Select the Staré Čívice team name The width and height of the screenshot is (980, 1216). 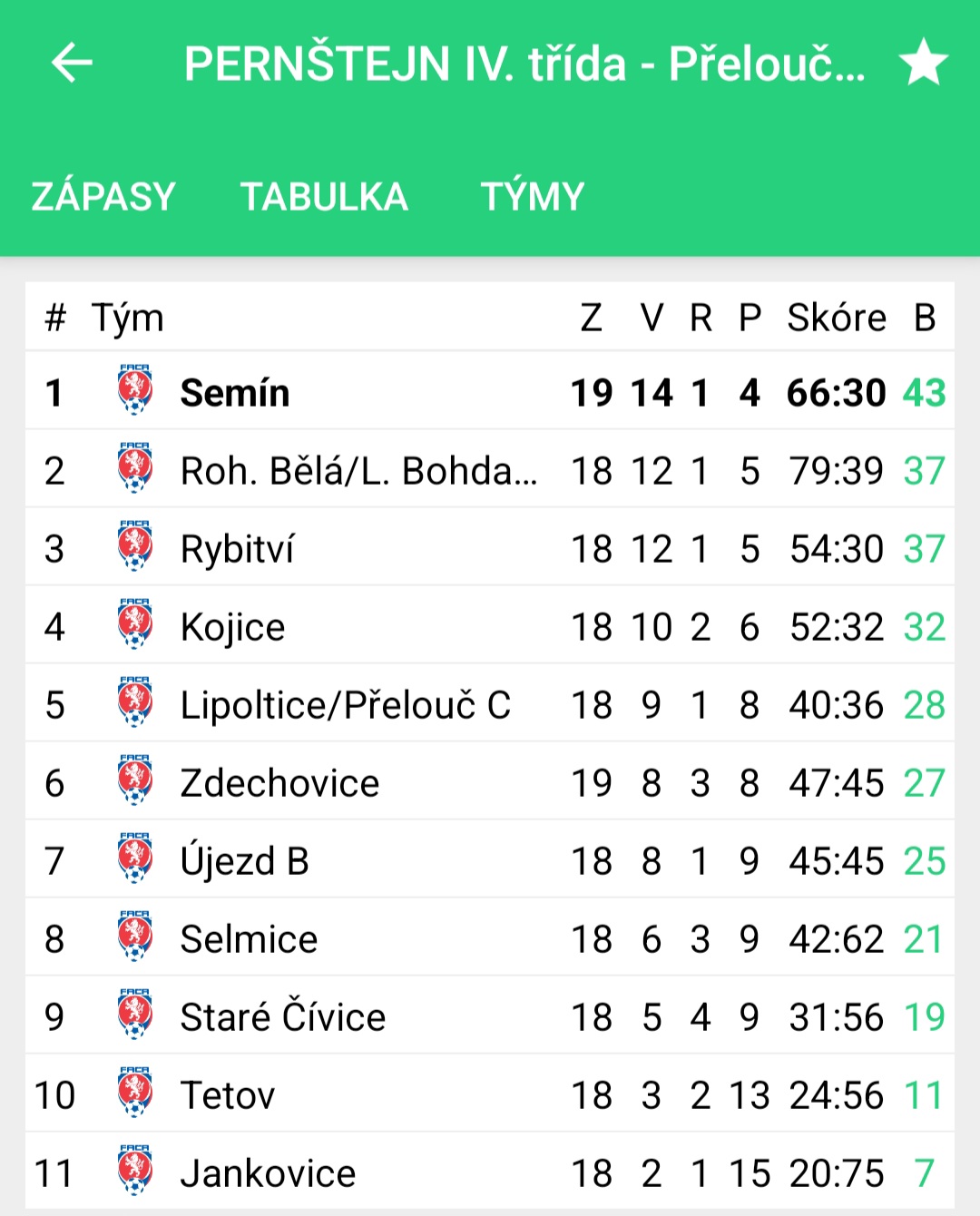[x=283, y=1016]
